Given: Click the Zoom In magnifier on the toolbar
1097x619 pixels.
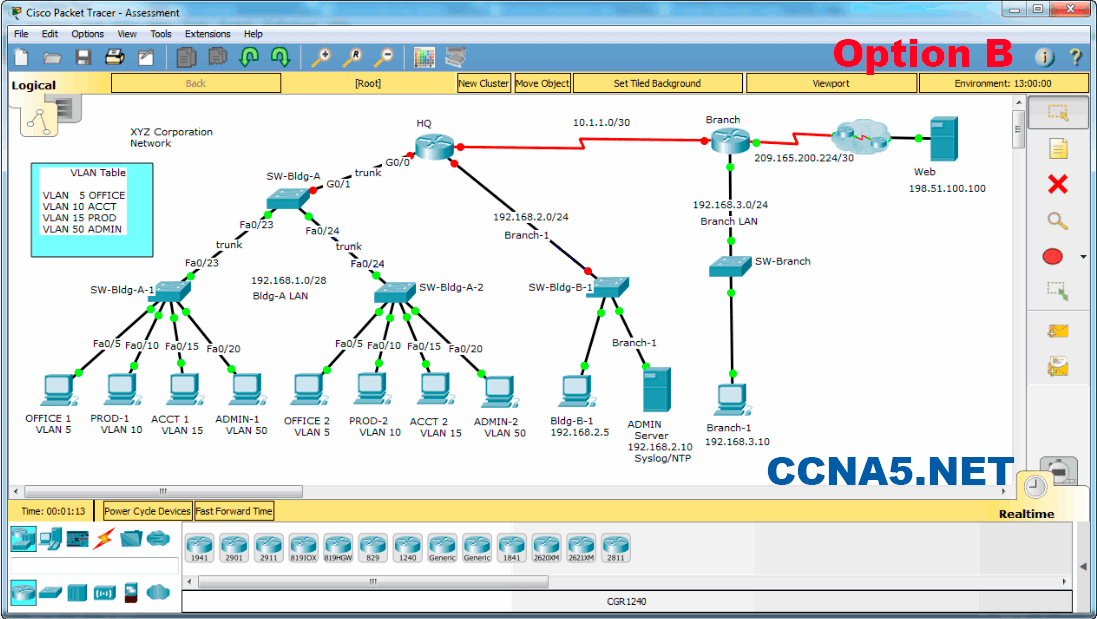Looking at the screenshot, I should (320, 57).
